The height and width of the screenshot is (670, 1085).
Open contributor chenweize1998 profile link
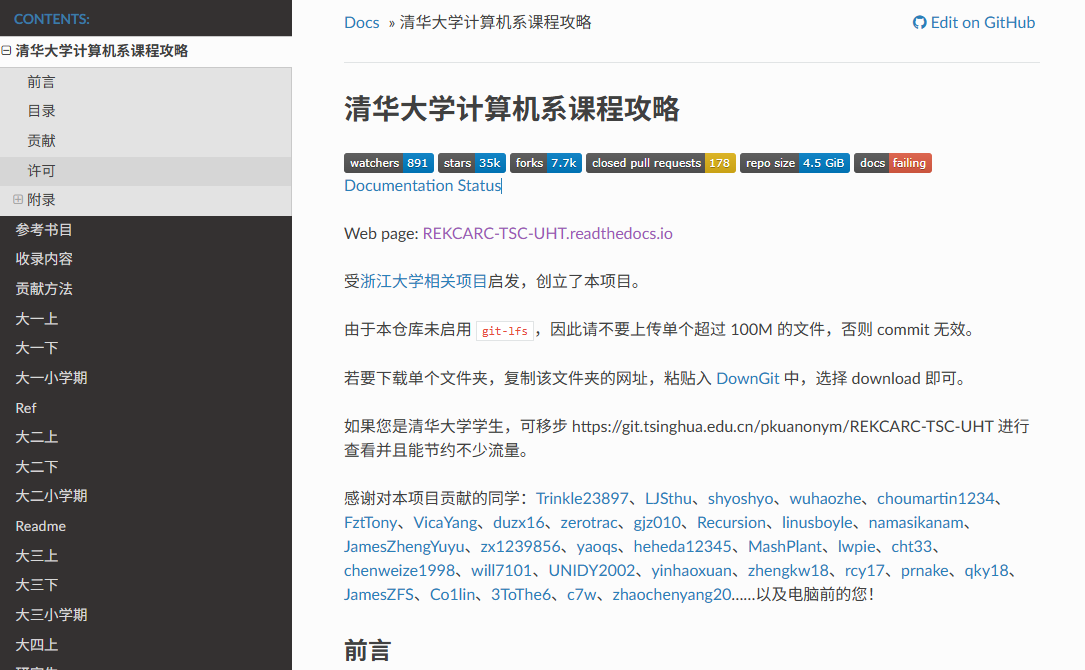click(399, 570)
